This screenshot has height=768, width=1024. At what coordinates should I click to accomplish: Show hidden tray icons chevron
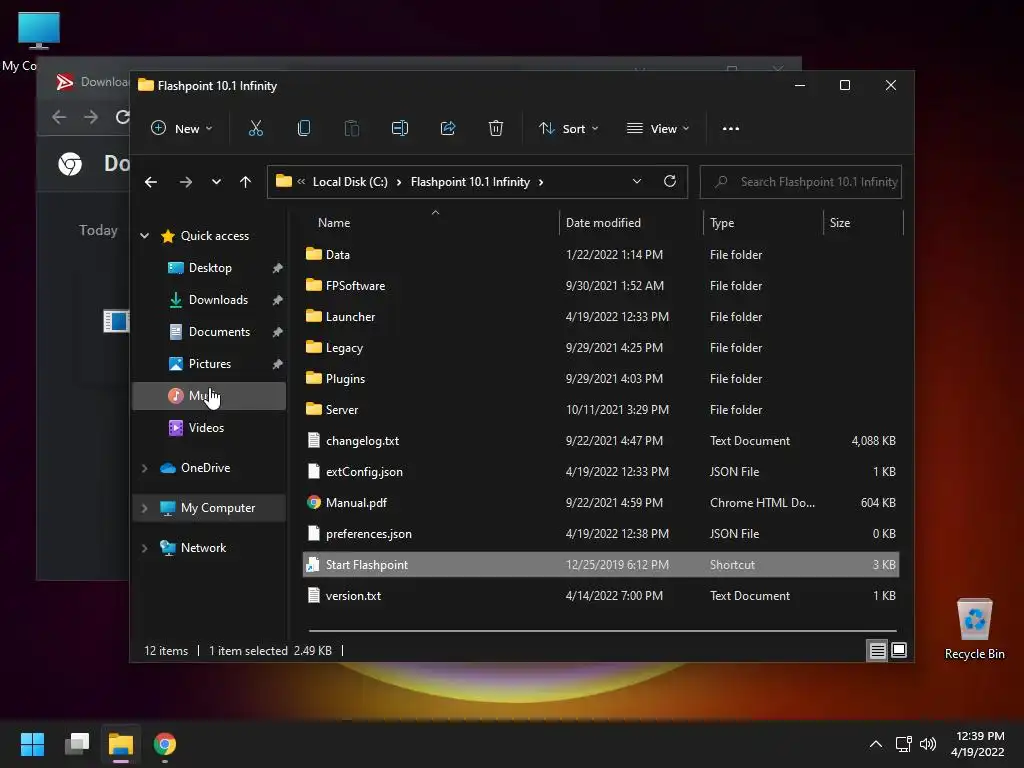tap(876, 744)
